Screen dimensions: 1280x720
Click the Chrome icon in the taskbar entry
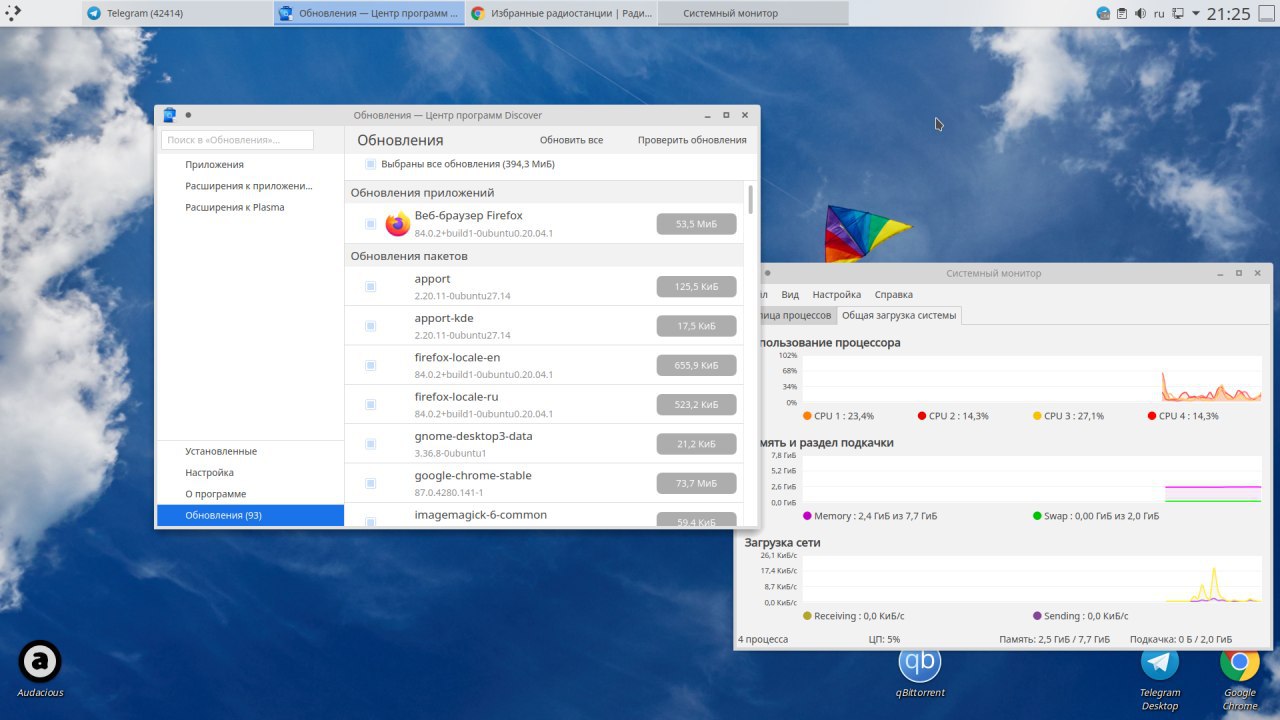[x=478, y=13]
